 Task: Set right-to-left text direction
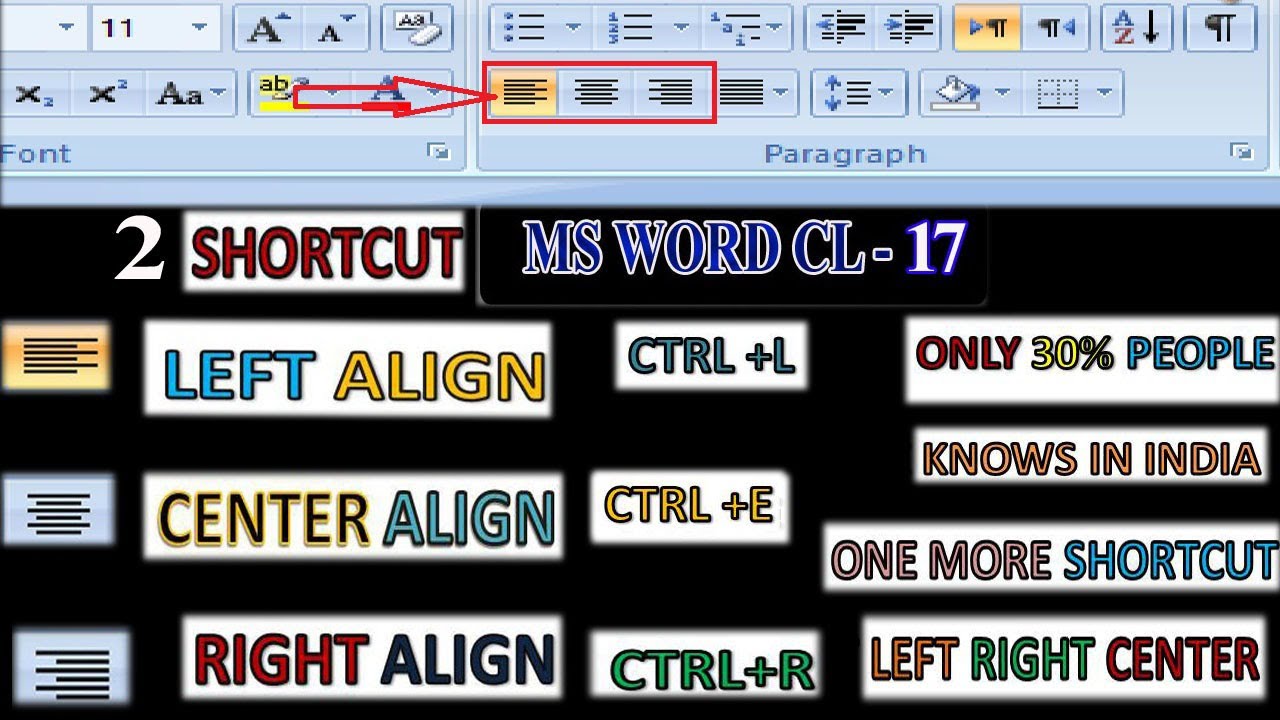pyautogui.click(x=1057, y=28)
